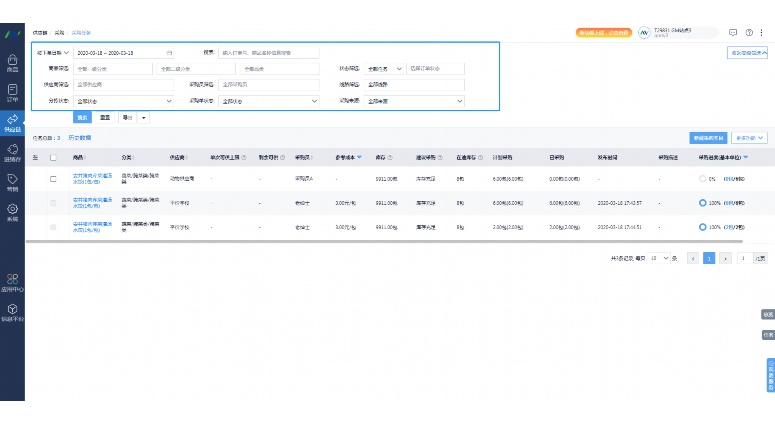Screen dimensions: 775x424
Task: Open the chat message icon in header
Action: point(733,33)
